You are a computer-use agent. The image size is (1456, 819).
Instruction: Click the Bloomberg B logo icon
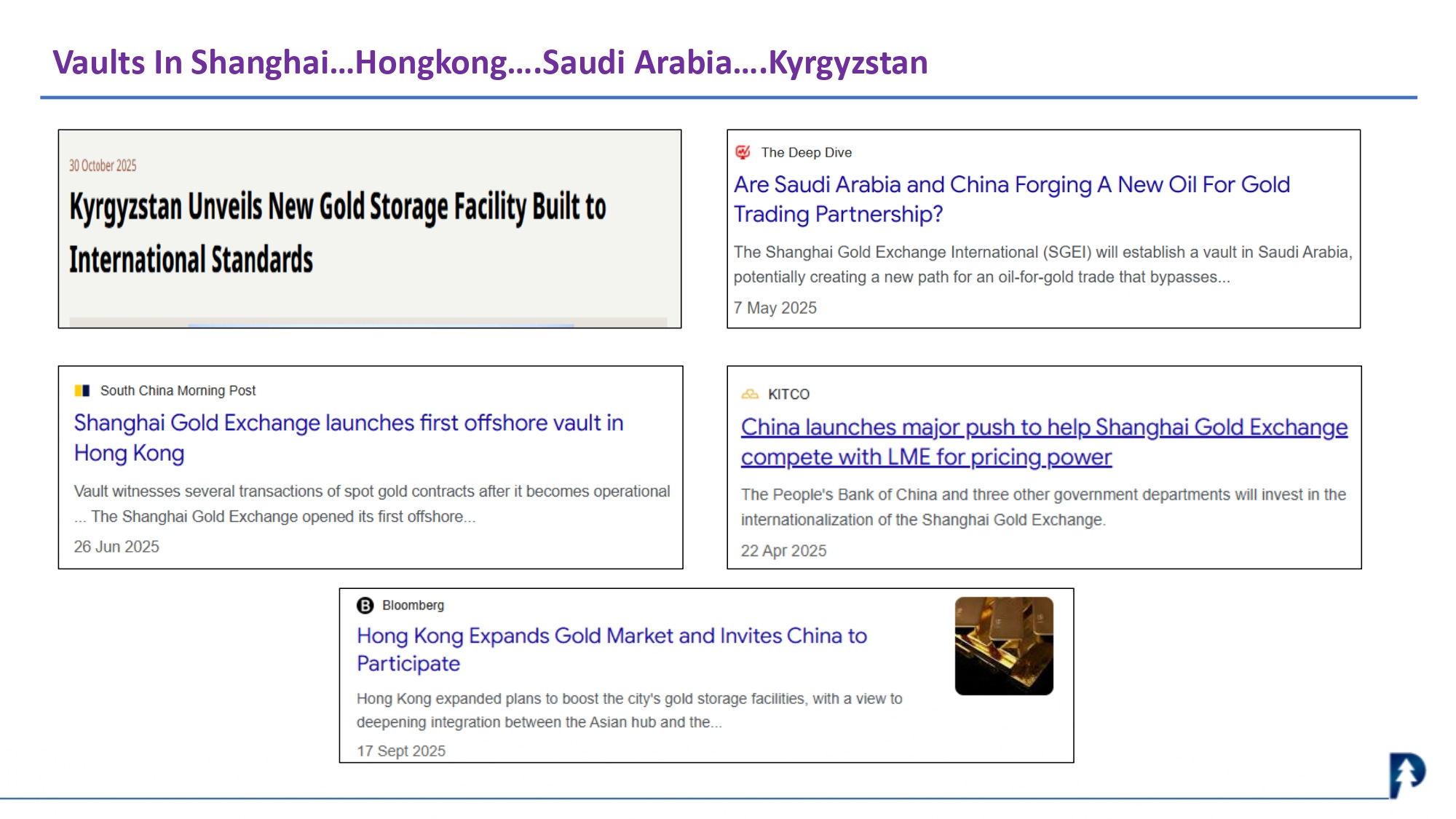coord(365,606)
